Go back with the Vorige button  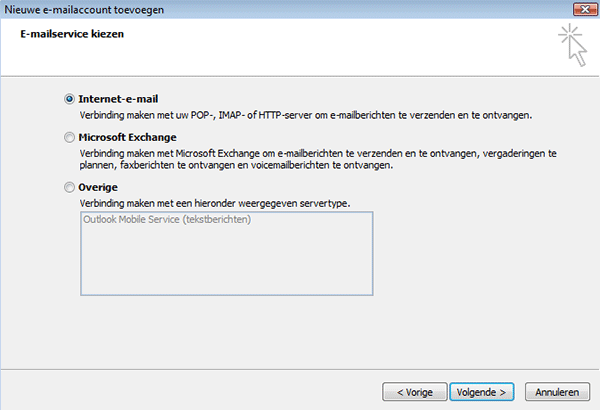pos(414,390)
